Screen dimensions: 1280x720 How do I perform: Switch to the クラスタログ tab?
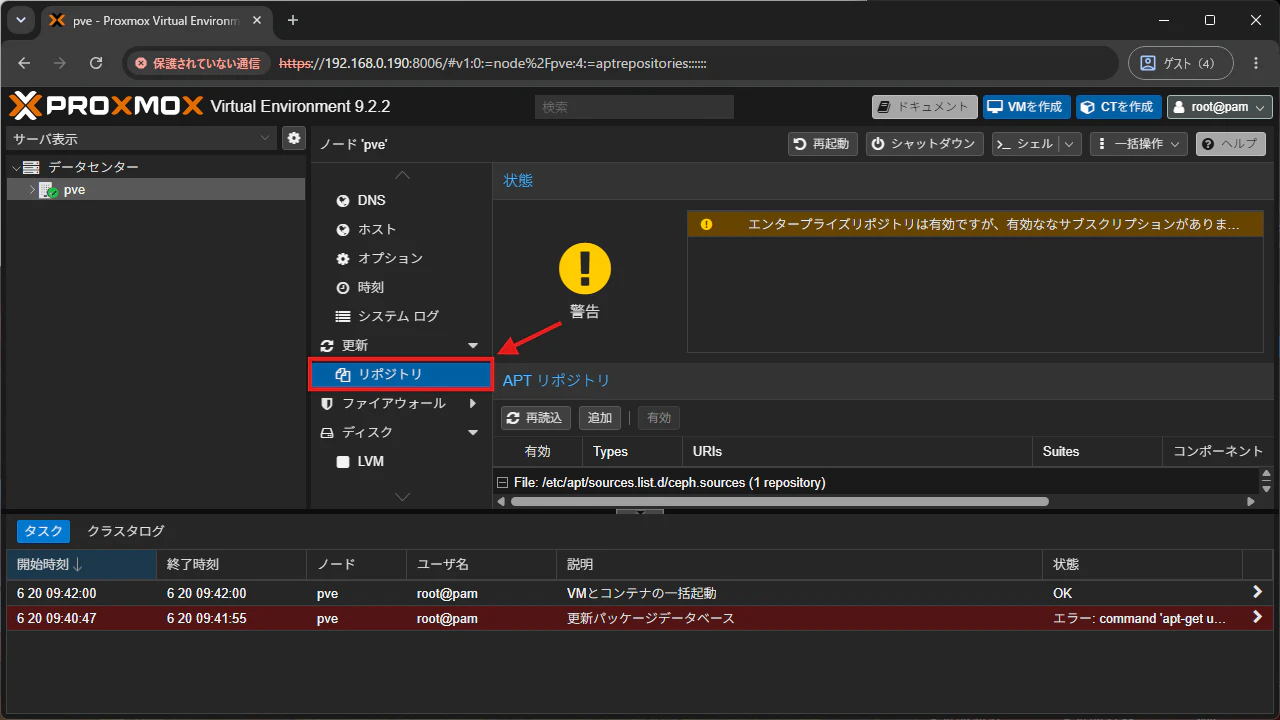(126, 531)
